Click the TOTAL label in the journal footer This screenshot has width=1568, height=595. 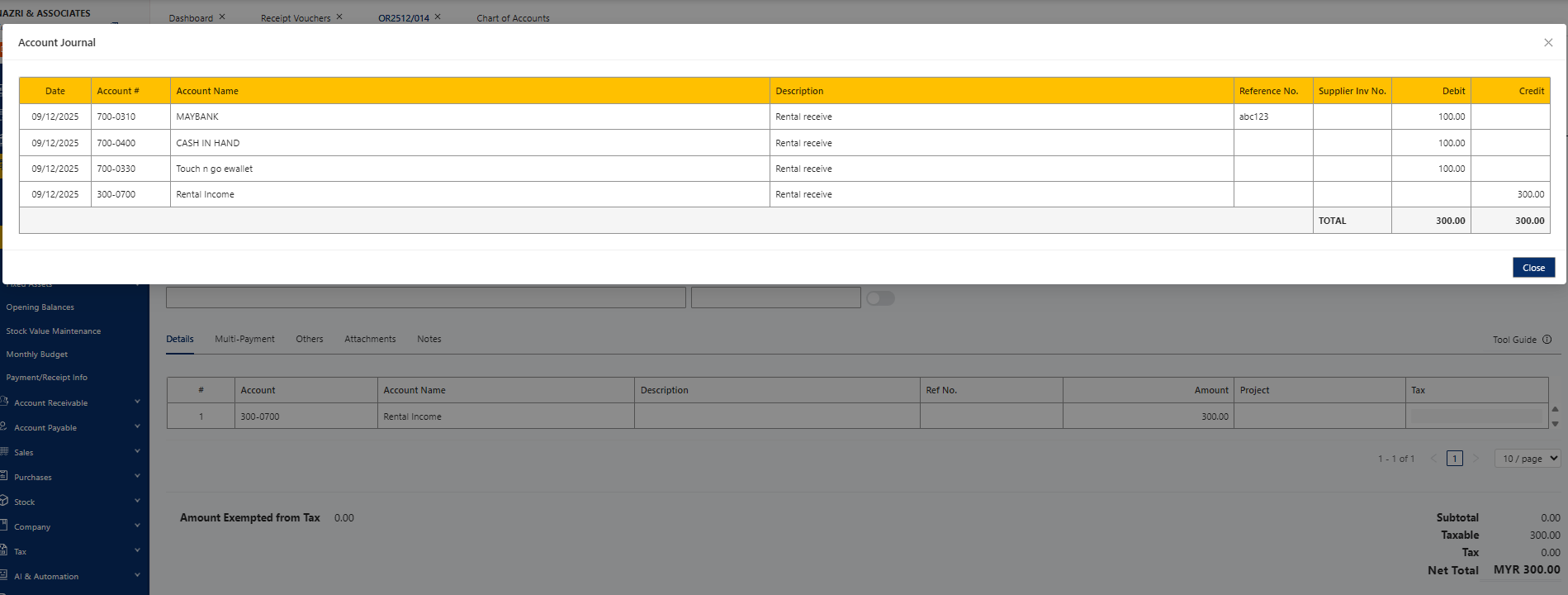pos(1332,221)
